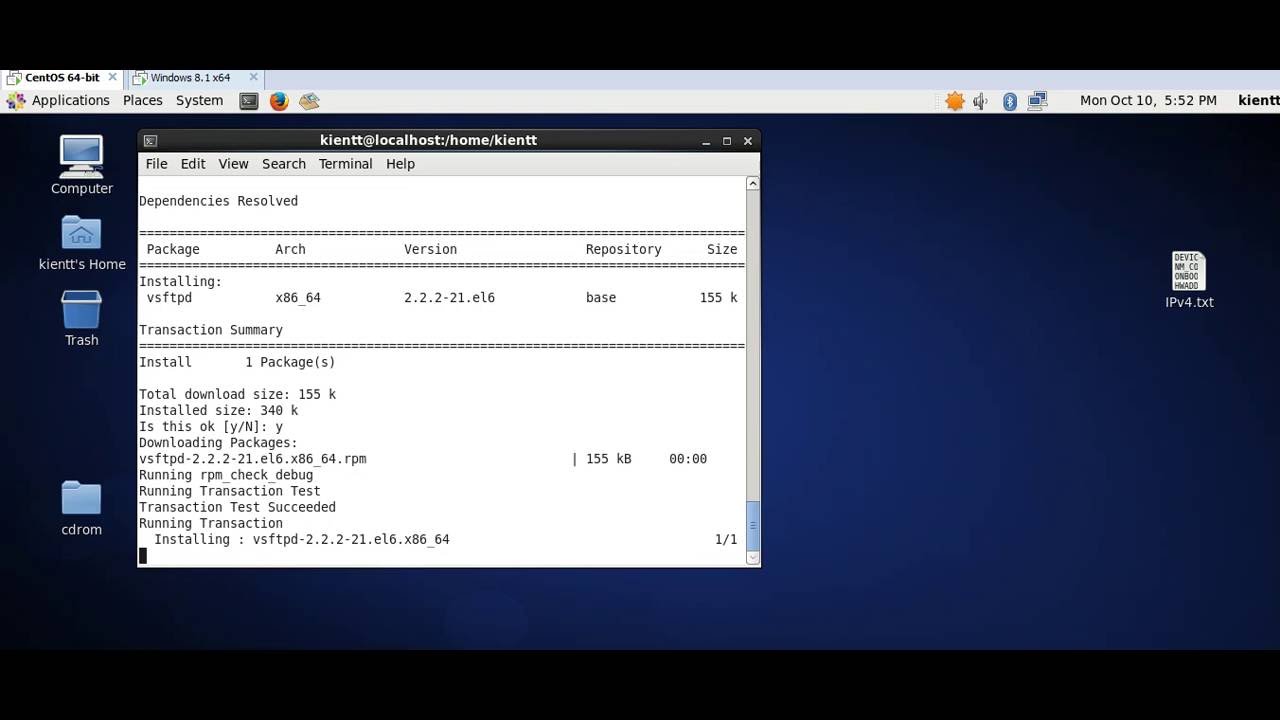Click the vsftpd-2.2.2-21.el6.x86_64.rpm filename

click(253, 459)
